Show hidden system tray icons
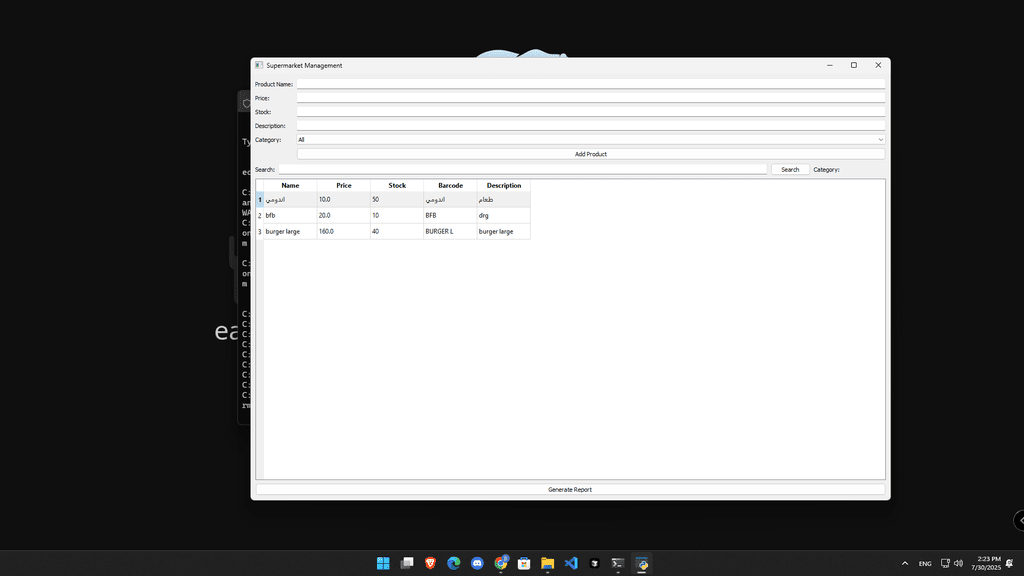 click(904, 563)
